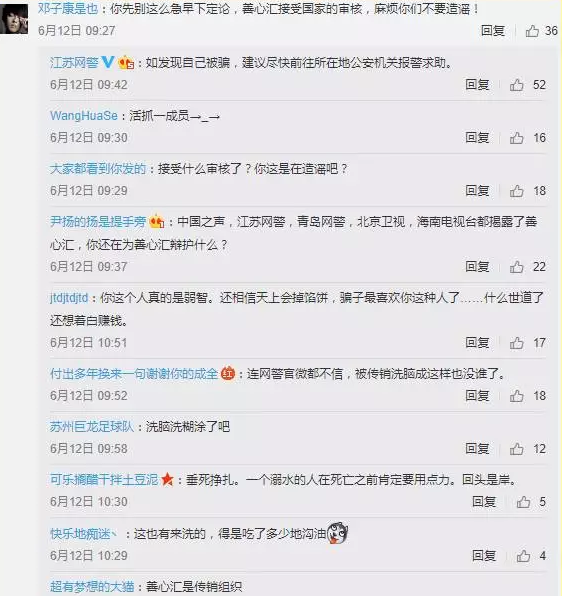This screenshot has height=596, width=562.
Task: Thumbs-up the jtdjtdjtd comment
Action: click(x=516, y=343)
